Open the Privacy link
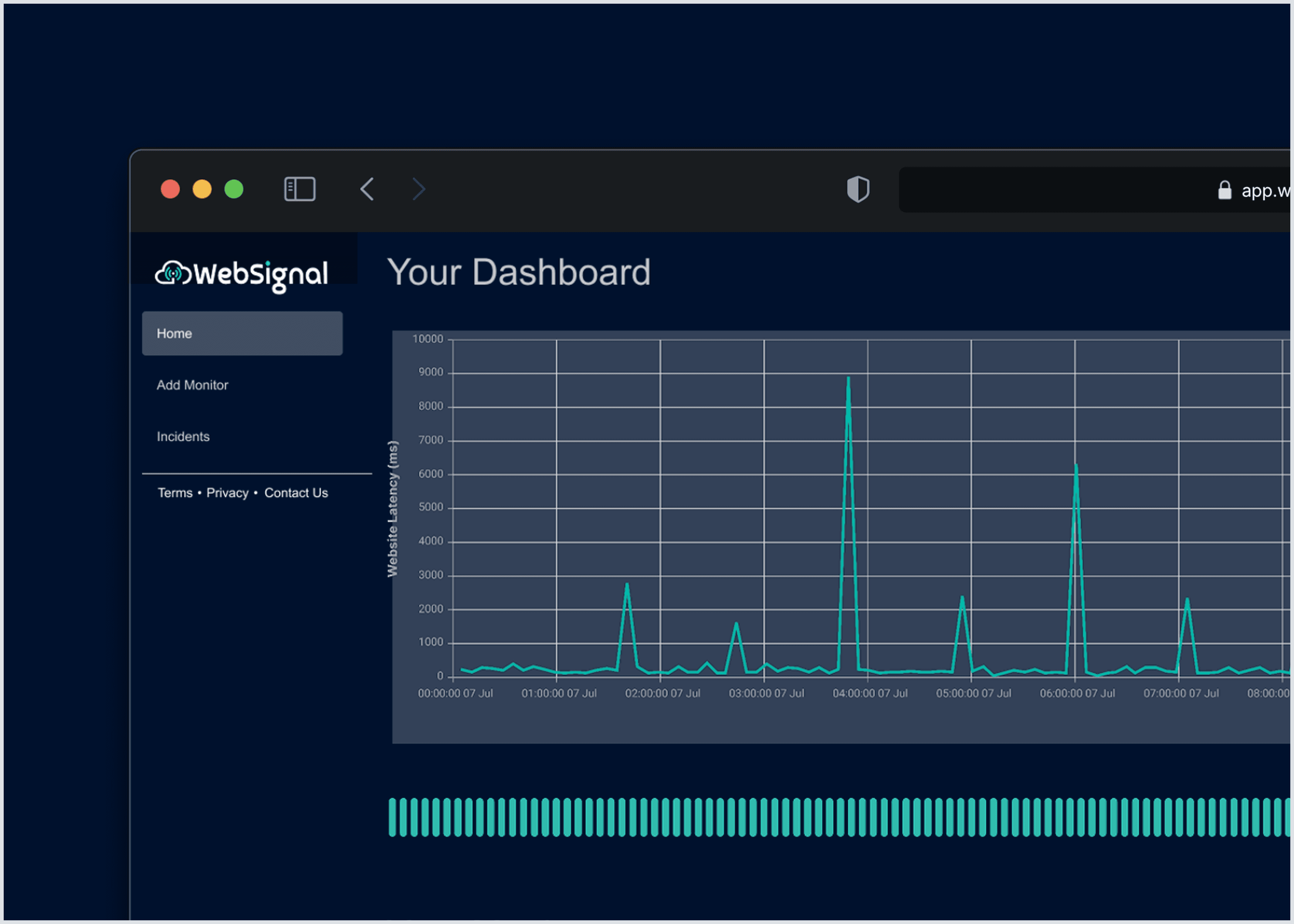 tap(227, 493)
